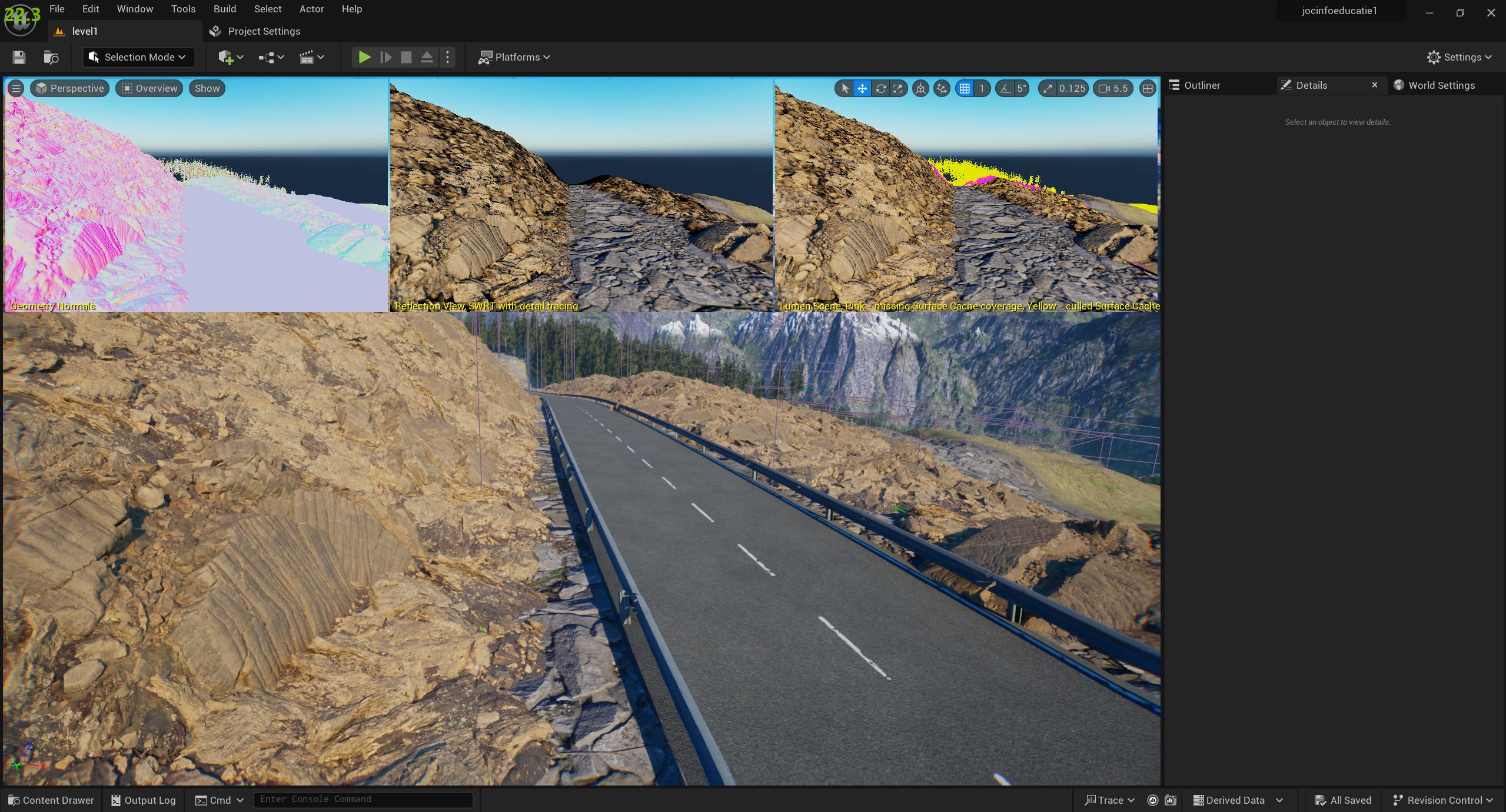
Task: Toggle grid snapping on or off
Action: pos(965,88)
